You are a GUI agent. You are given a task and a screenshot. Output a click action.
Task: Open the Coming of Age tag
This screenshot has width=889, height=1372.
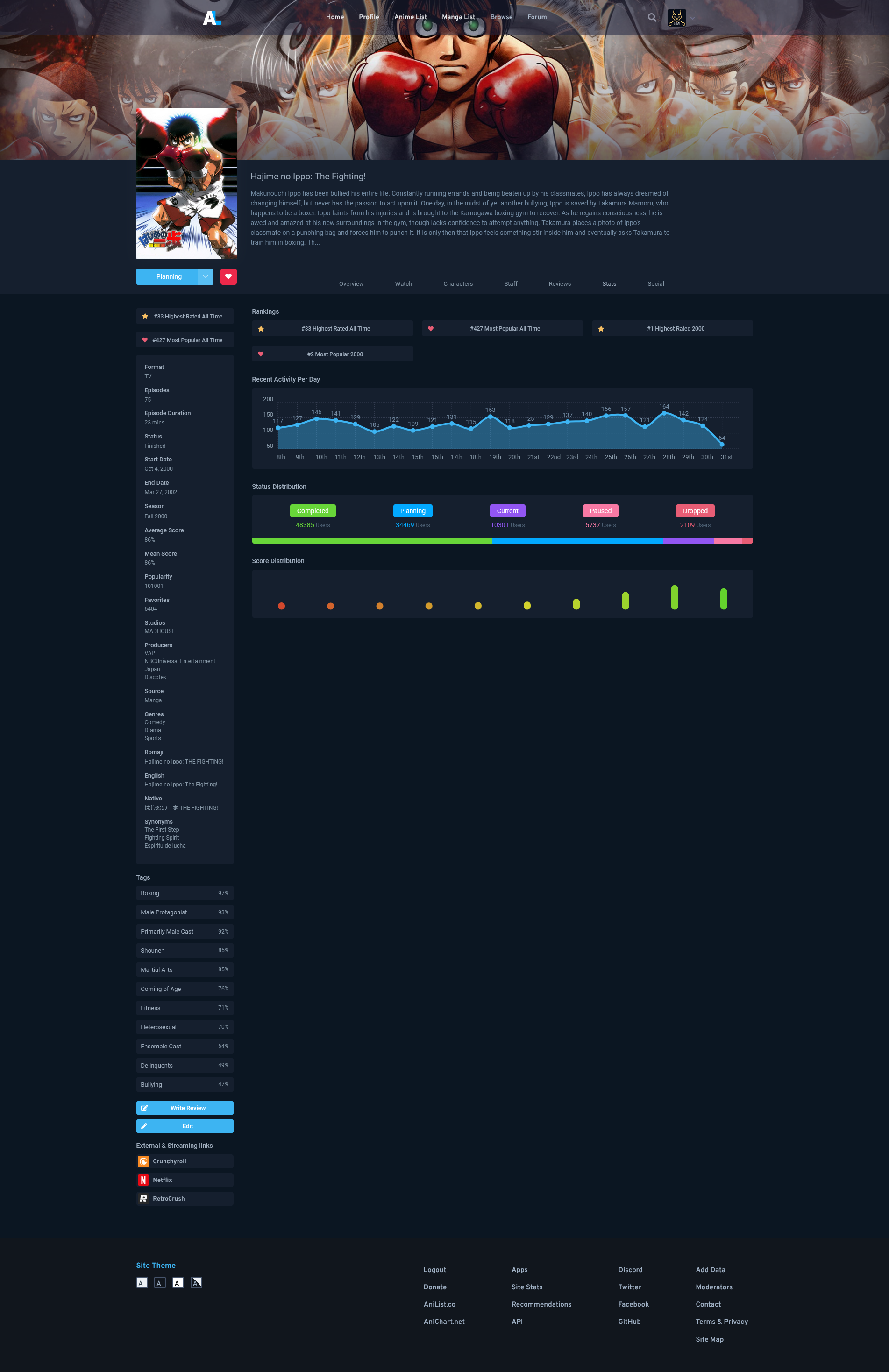[x=185, y=989]
